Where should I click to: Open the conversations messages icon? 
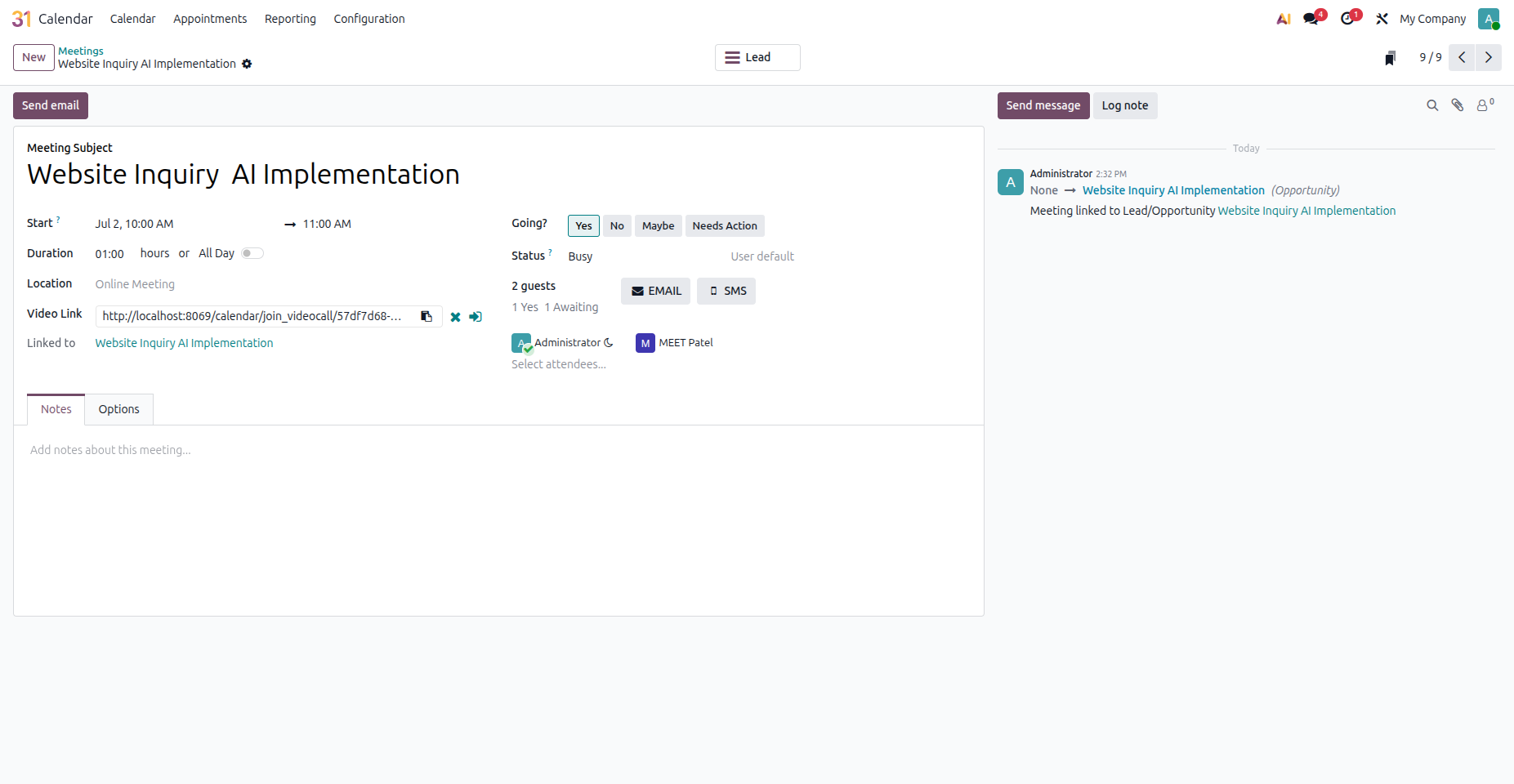pos(1311,19)
